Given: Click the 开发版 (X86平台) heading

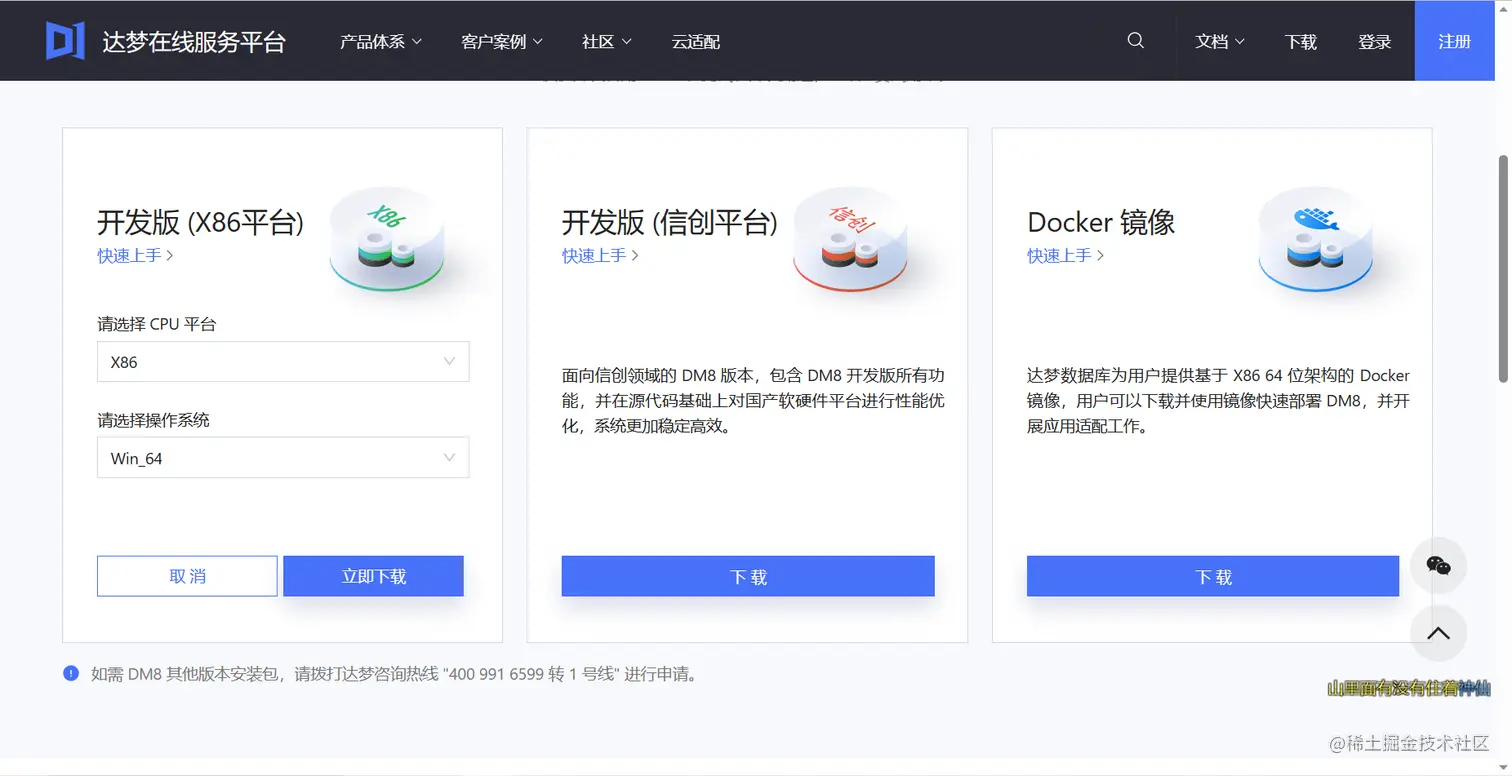Looking at the screenshot, I should pos(200,222).
